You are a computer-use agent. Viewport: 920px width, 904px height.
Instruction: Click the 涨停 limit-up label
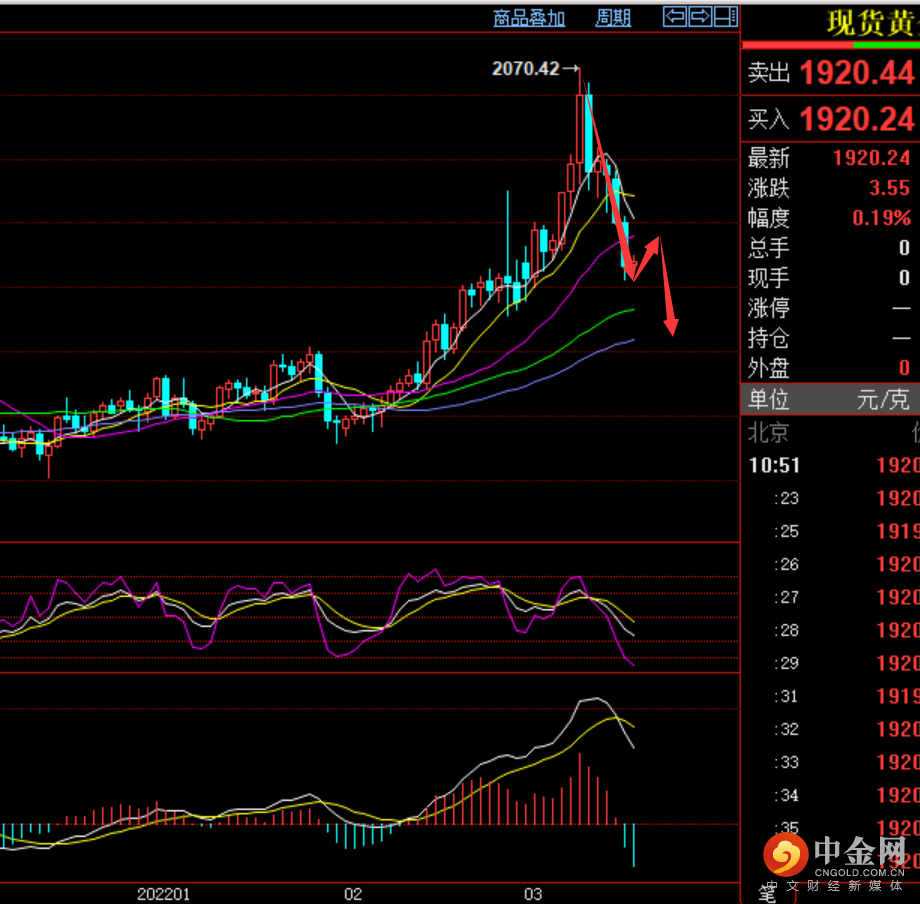point(769,308)
